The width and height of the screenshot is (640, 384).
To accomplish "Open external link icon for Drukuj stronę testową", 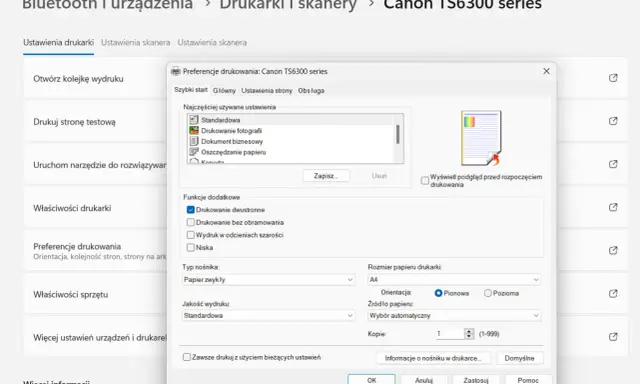I will point(613,121).
